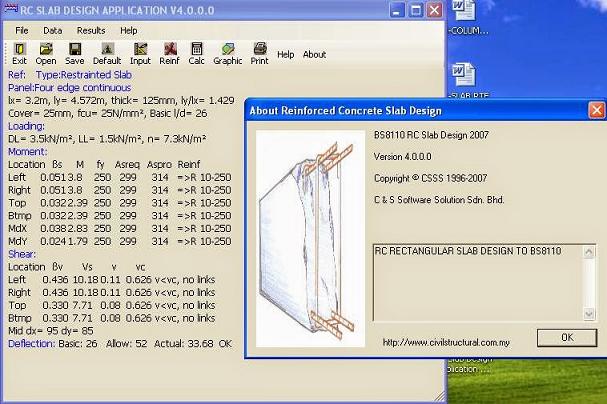Close the About Reinforced Concrete Slab Design dialog
Screen dimensions: 607x404
(x=595, y=110)
